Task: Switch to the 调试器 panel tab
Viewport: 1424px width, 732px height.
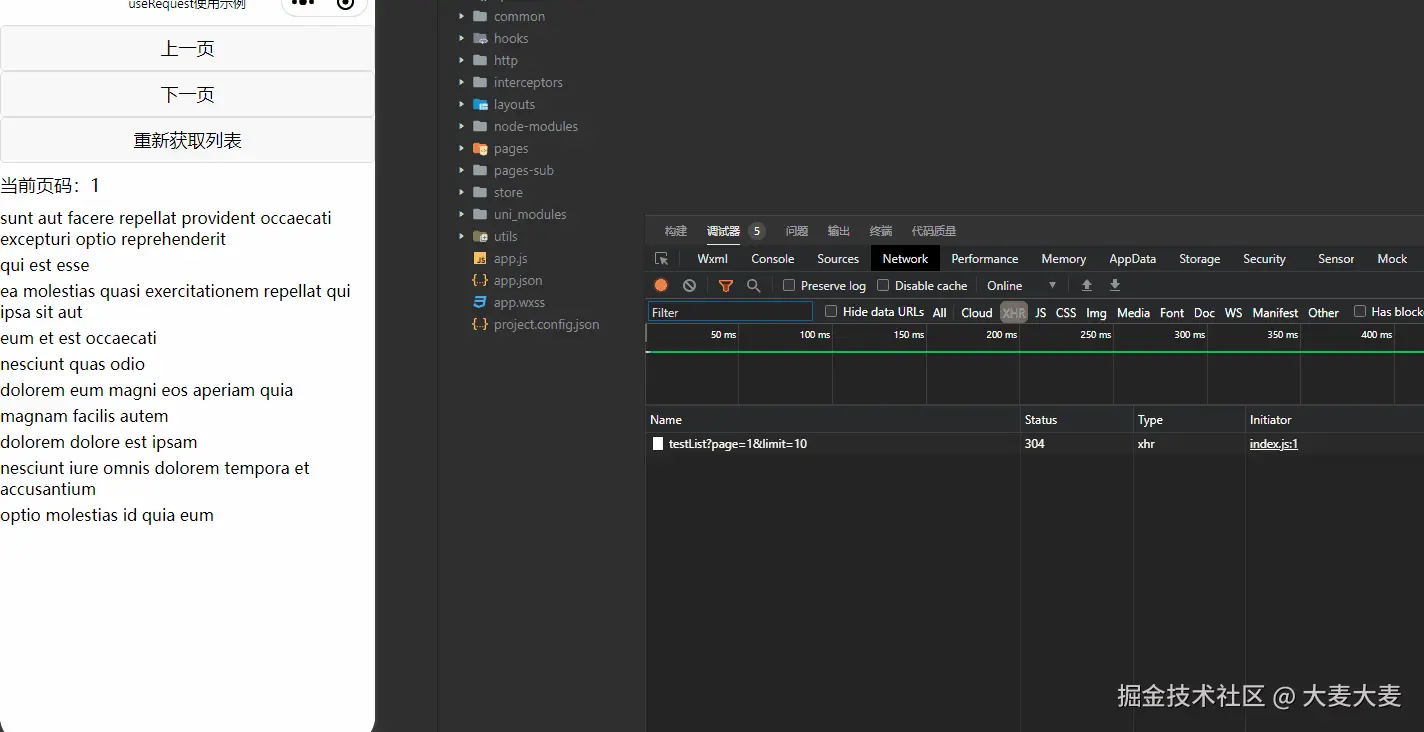Action: [x=723, y=231]
